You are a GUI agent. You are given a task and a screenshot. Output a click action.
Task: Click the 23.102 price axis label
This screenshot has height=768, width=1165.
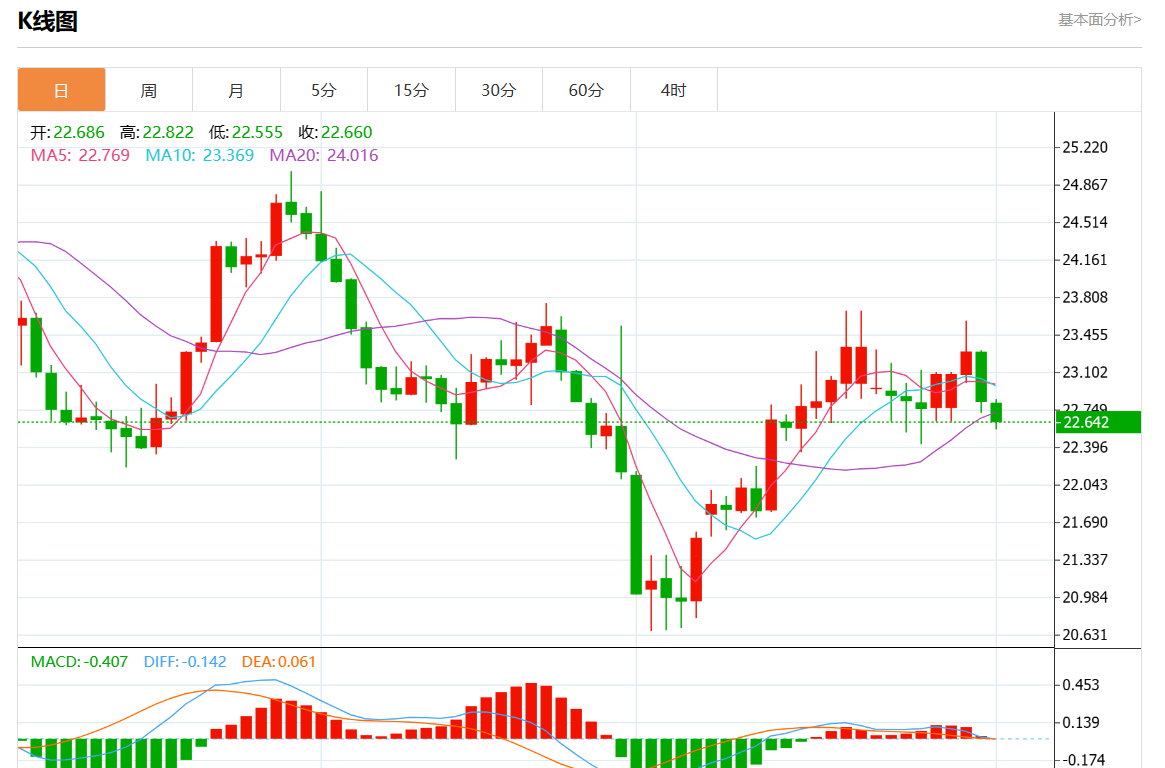(x=1085, y=372)
